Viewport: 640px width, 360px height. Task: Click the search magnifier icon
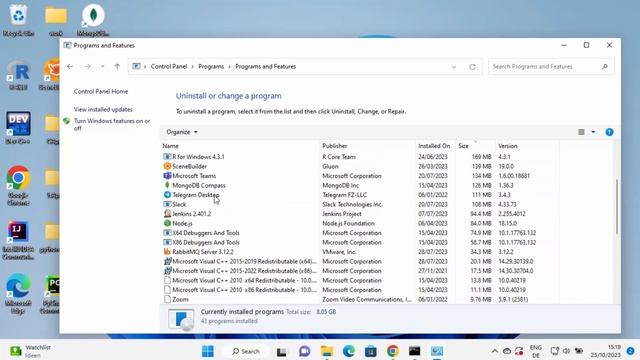[x=604, y=67]
